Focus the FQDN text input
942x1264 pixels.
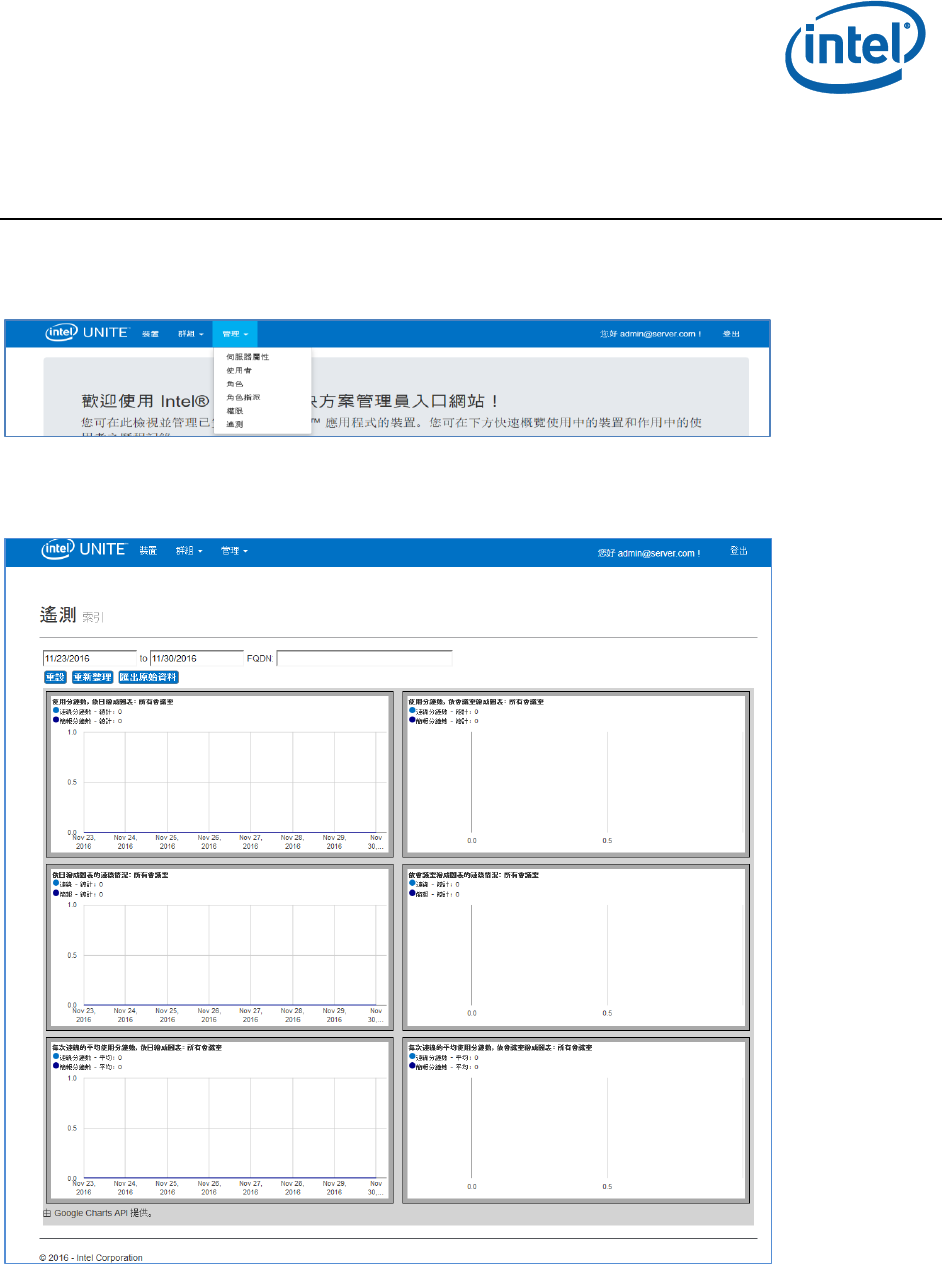tap(364, 658)
